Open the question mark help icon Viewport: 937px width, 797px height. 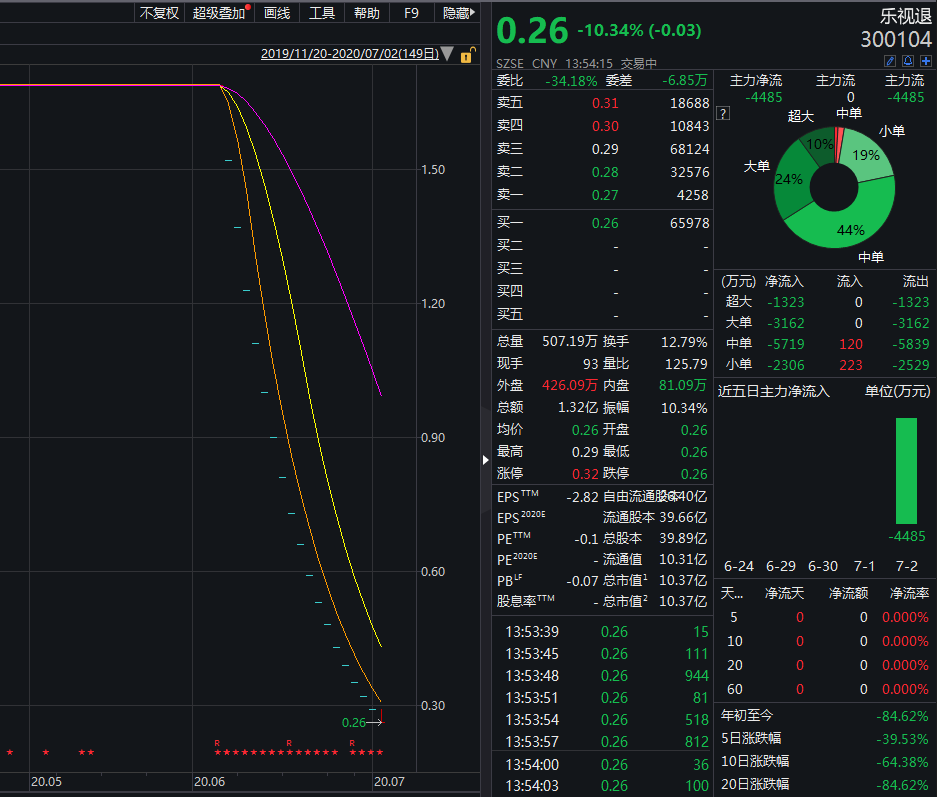point(723,114)
